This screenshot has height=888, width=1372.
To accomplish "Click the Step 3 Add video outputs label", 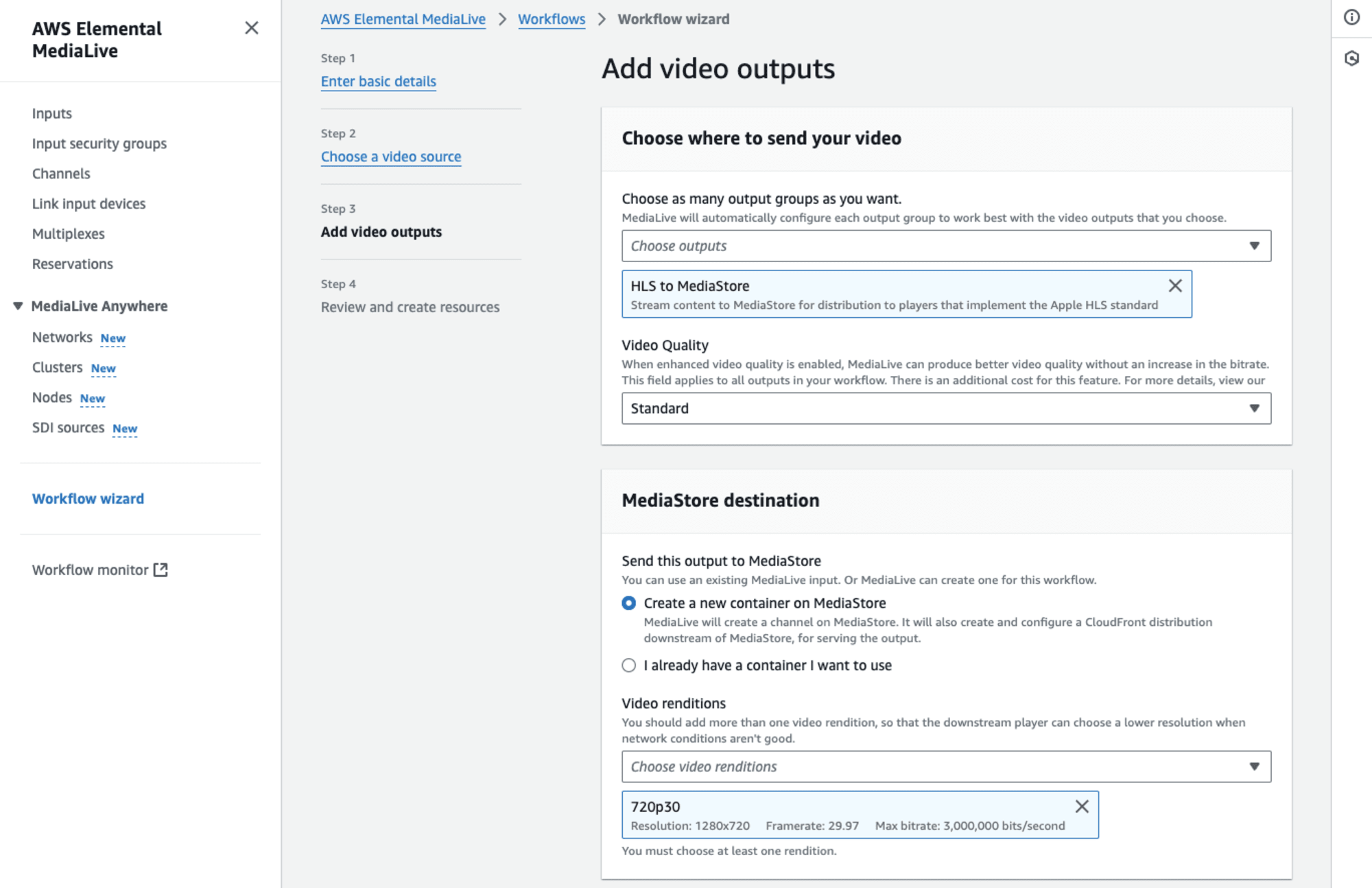I will point(381,232).
